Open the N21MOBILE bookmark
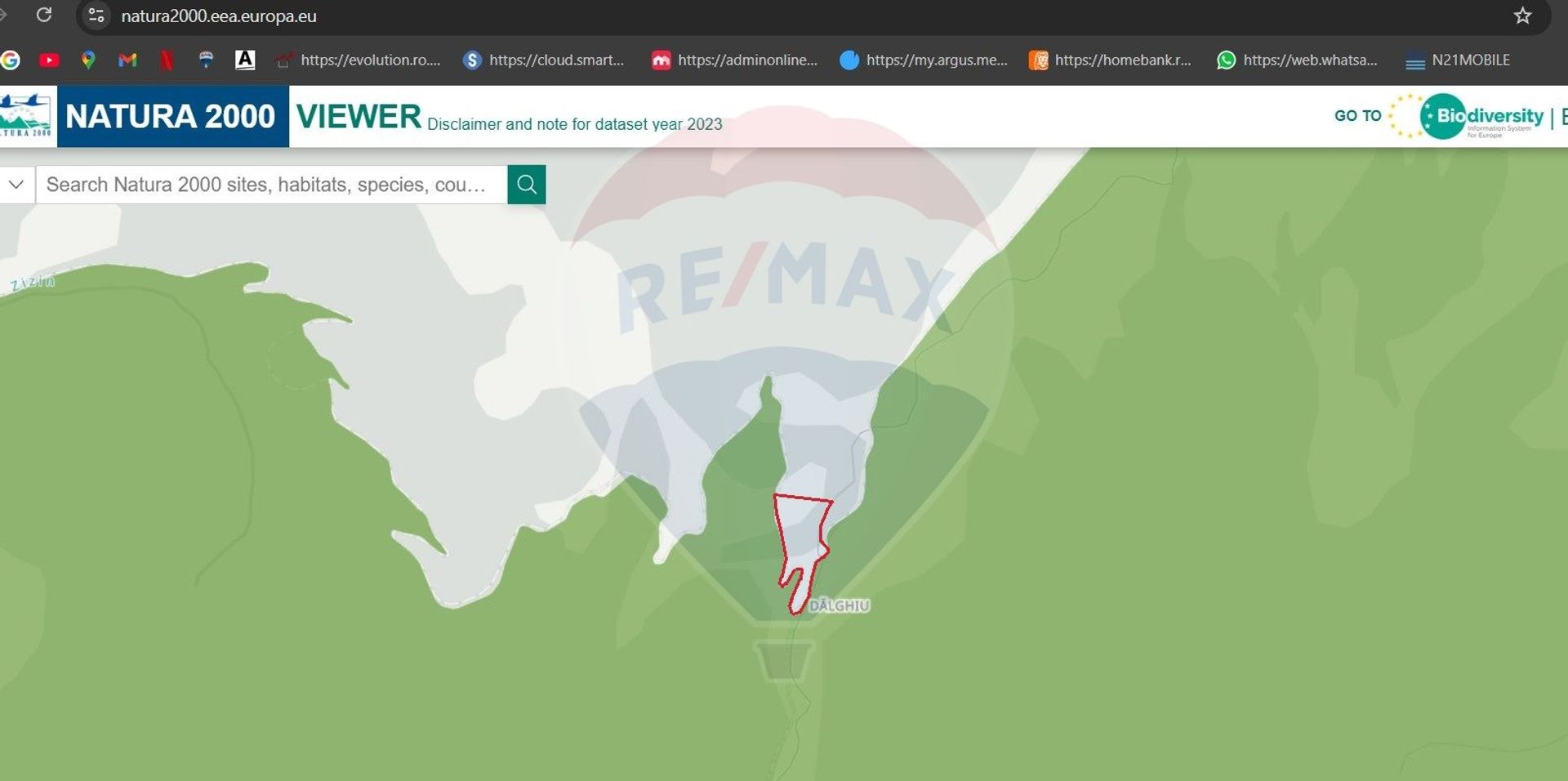The height and width of the screenshot is (781, 1568). (x=1458, y=60)
